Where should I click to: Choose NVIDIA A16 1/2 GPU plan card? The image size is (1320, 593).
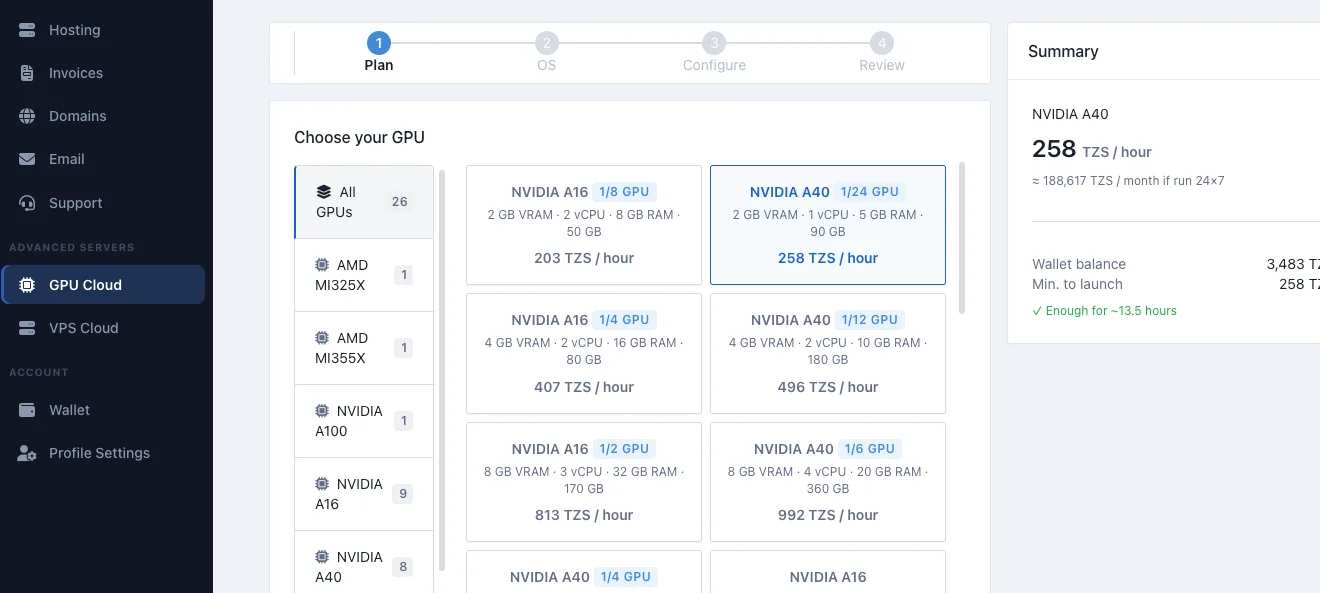pyautogui.click(x=584, y=482)
